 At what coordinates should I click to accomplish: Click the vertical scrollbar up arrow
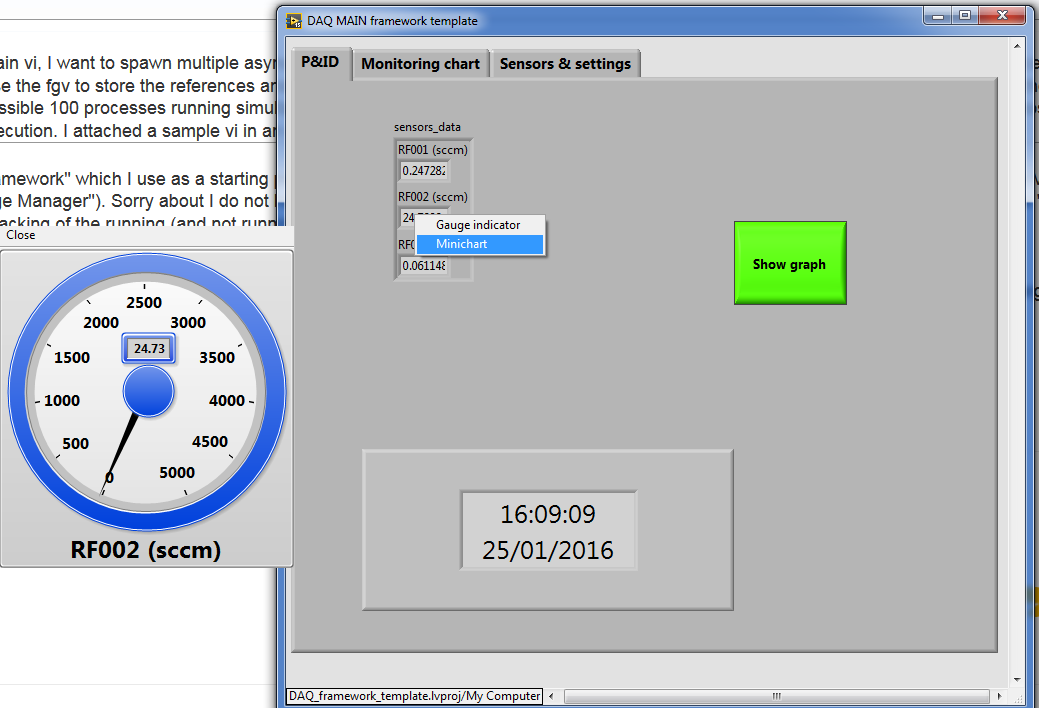[x=1017, y=46]
